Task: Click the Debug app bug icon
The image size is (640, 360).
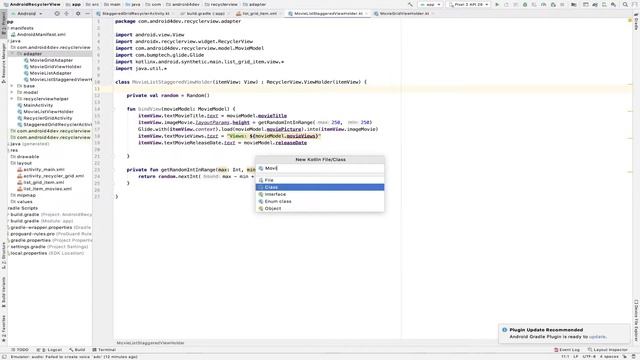Action: tap(525, 4)
